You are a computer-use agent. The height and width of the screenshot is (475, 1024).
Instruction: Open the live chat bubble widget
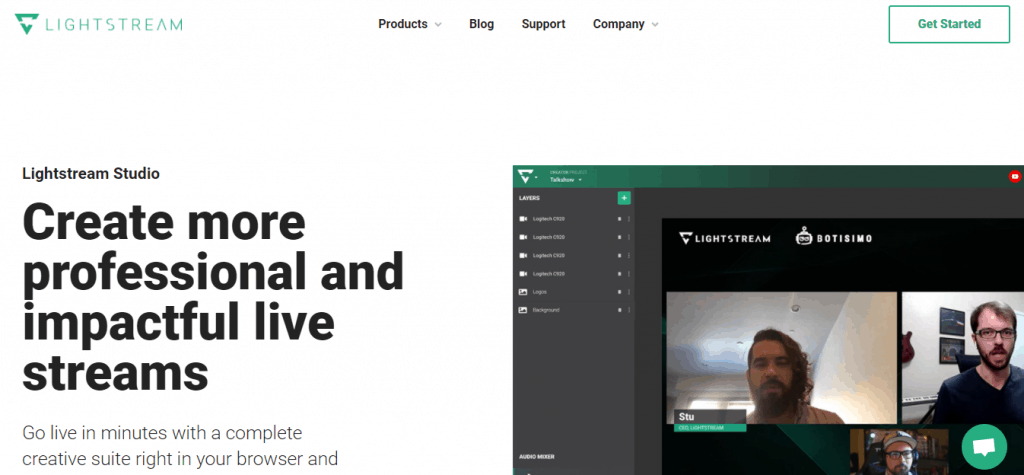click(983, 446)
